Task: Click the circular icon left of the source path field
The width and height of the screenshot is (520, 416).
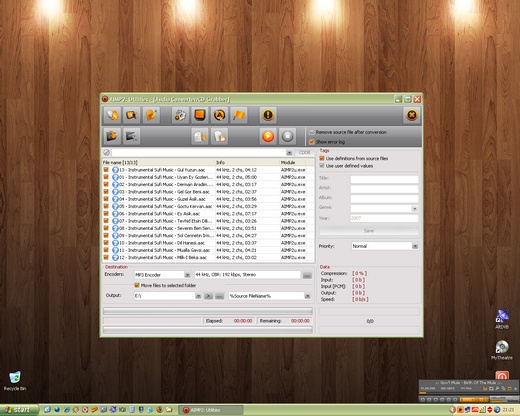Action: [x=106, y=152]
